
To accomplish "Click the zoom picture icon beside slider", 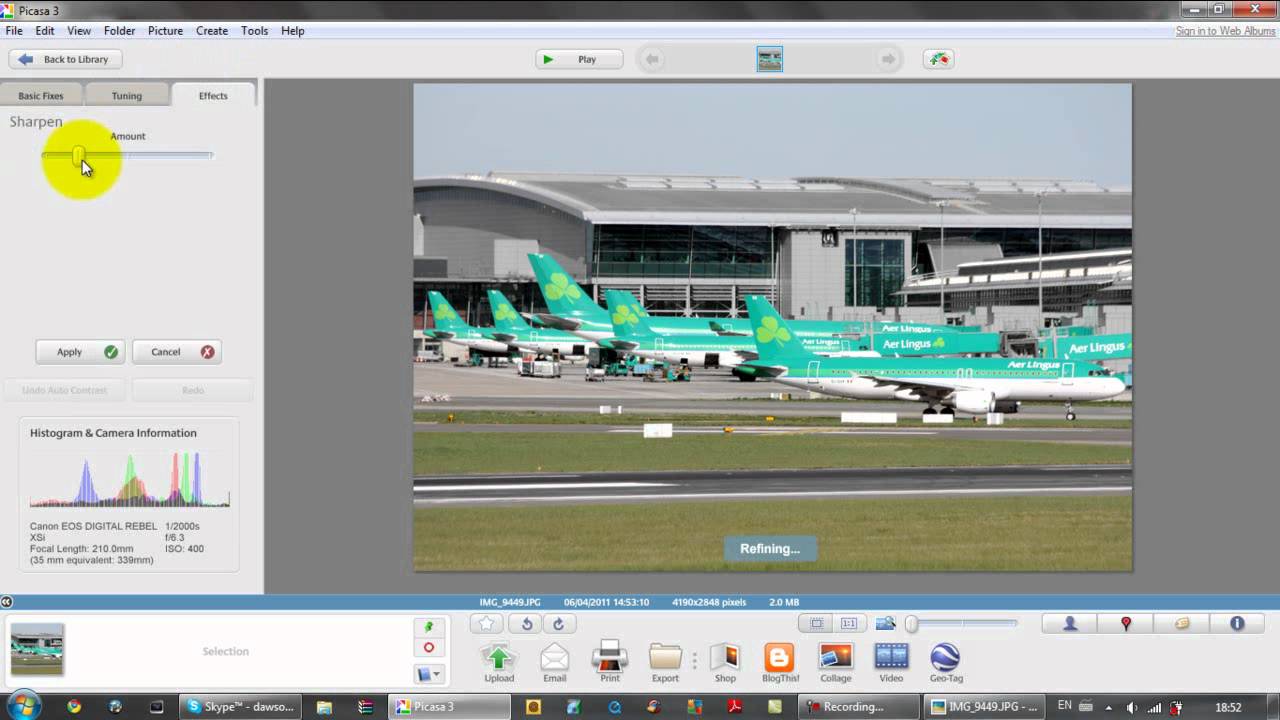I will [885, 623].
